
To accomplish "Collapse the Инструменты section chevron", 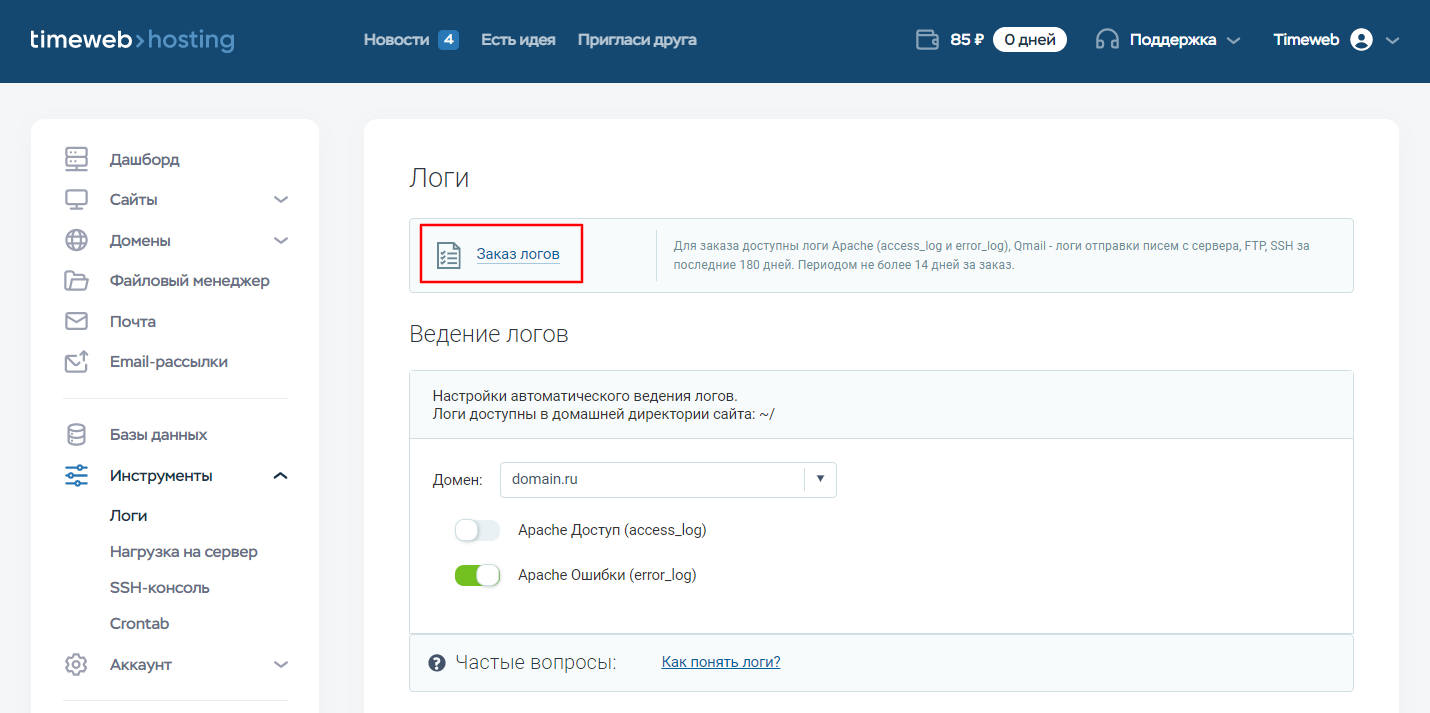I will coord(281,476).
